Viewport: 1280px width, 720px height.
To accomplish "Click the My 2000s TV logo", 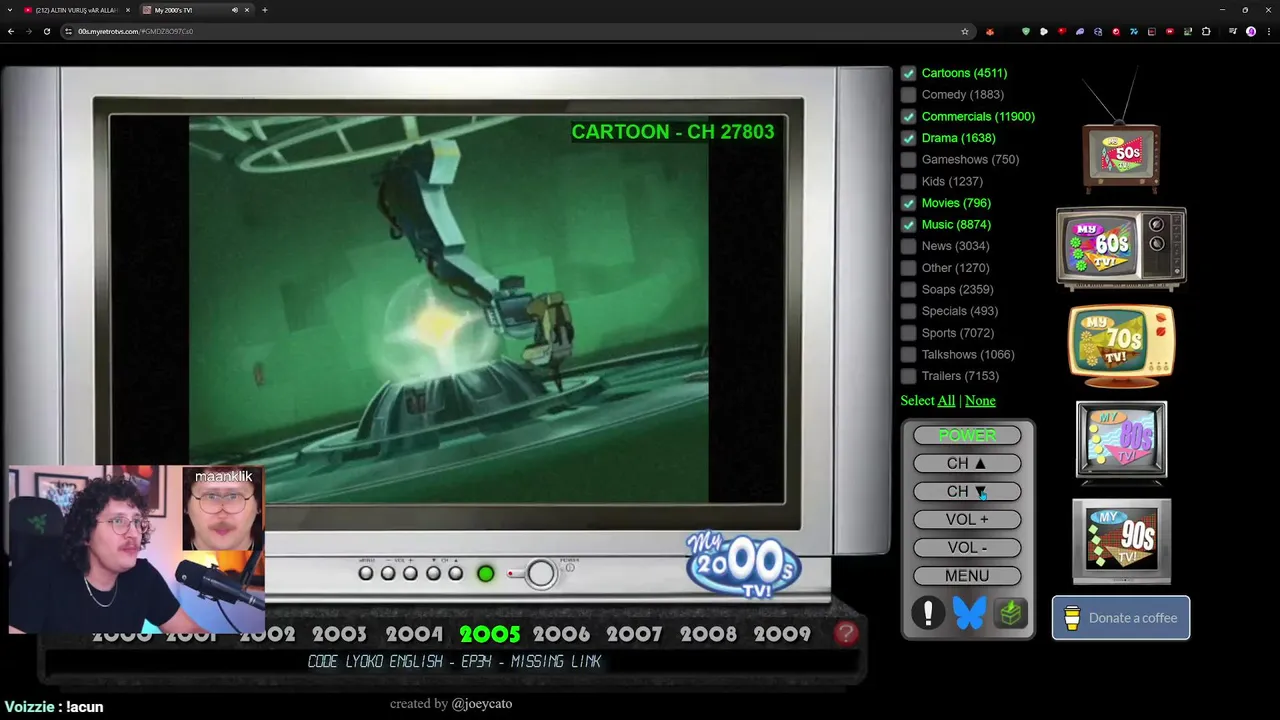I will tap(743, 565).
